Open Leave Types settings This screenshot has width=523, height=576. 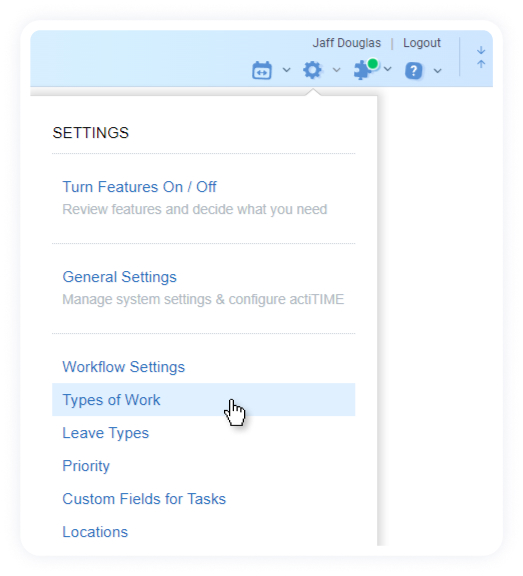(105, 433)
